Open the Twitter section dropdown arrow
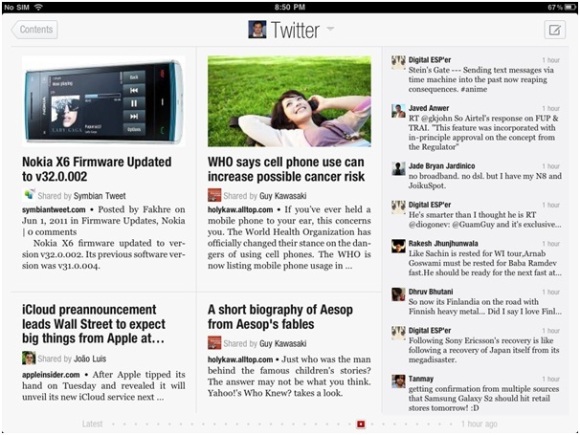Image resolution: width=580 pixels, height=435 pixels. 330,28
